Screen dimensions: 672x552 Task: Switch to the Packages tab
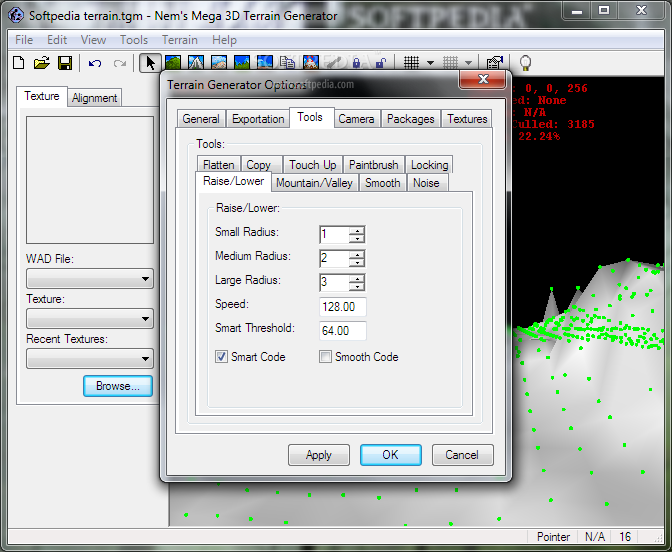pyautogui.click(x=411, y=119)
